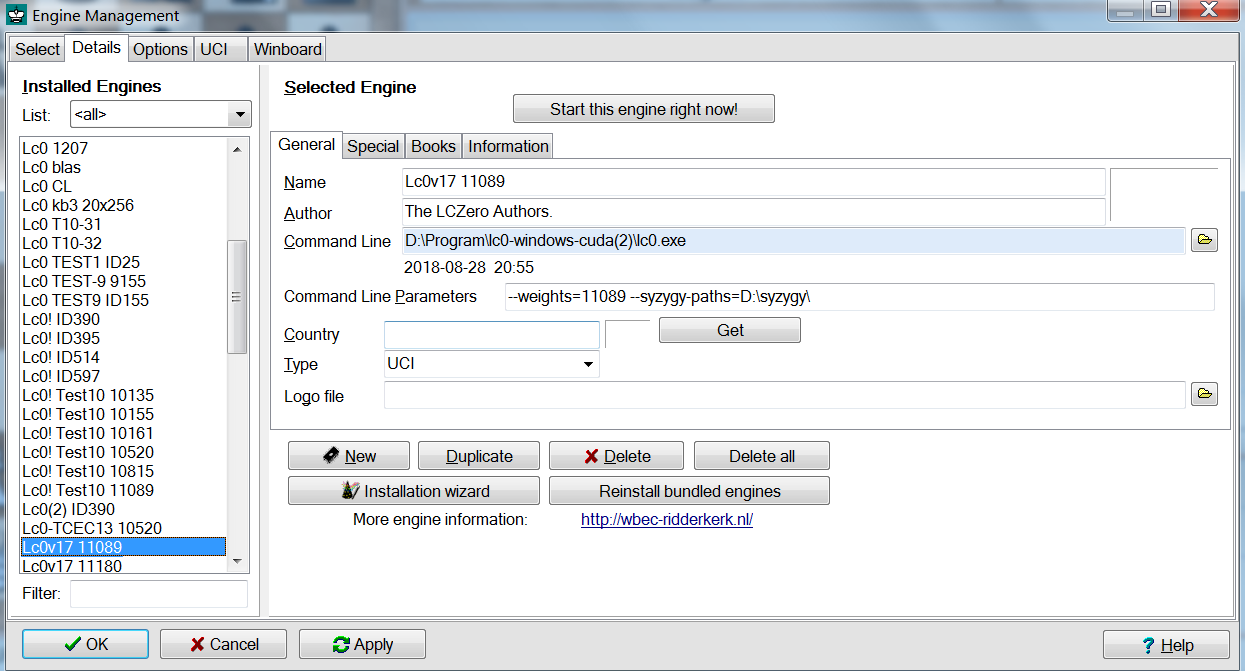Launch the Installation wizard
The height and width of the screenshot is (671, 1245).
click(x=414, y=491)
